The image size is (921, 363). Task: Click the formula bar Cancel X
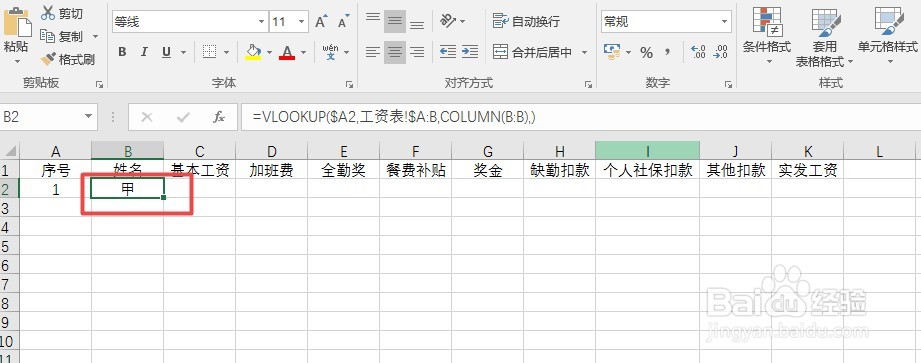147,117
